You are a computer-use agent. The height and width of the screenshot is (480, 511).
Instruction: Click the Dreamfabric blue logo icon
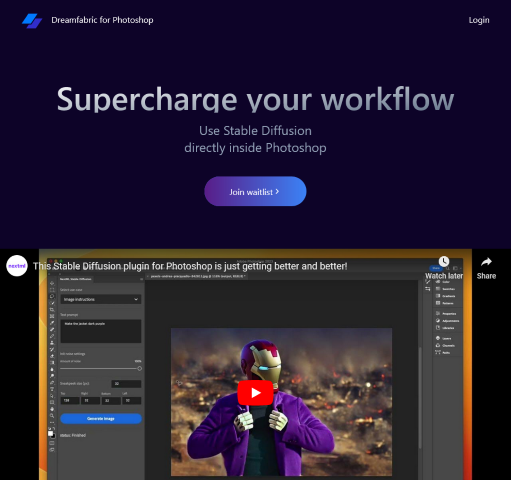(32, 21)
